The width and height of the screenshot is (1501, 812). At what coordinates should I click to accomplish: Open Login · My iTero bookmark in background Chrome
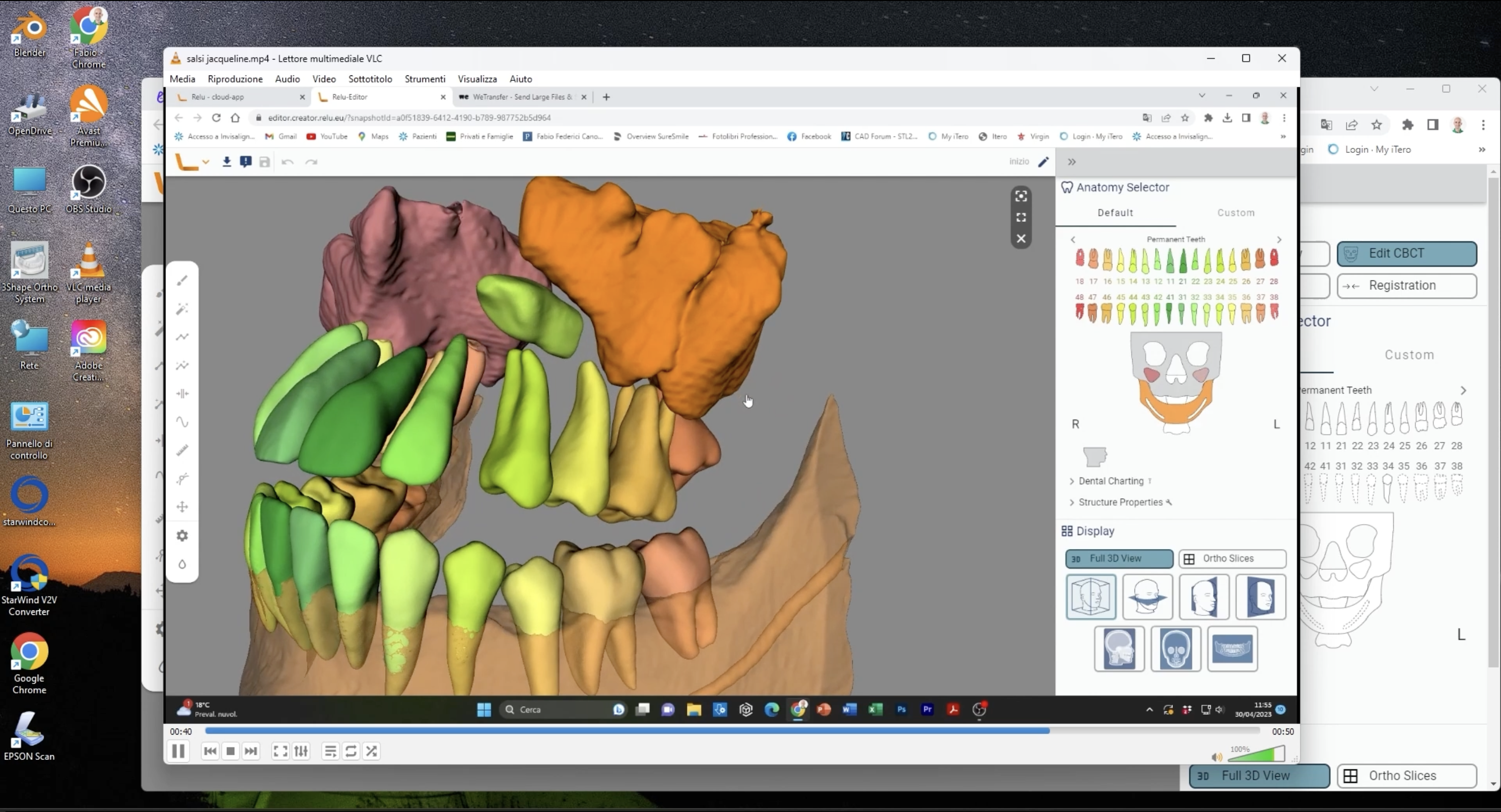1369,150
